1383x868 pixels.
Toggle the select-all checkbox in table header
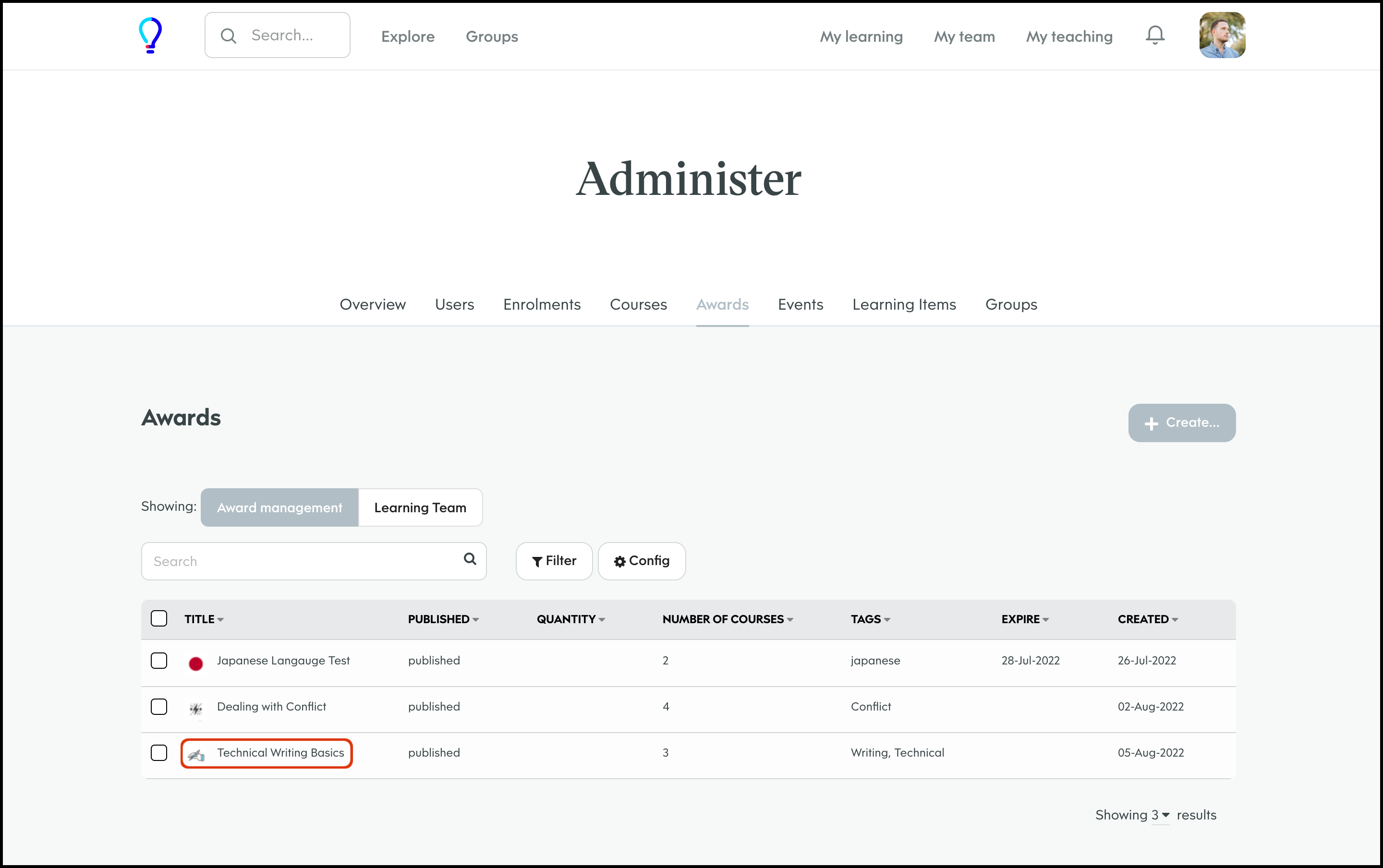tap(159, 619)
